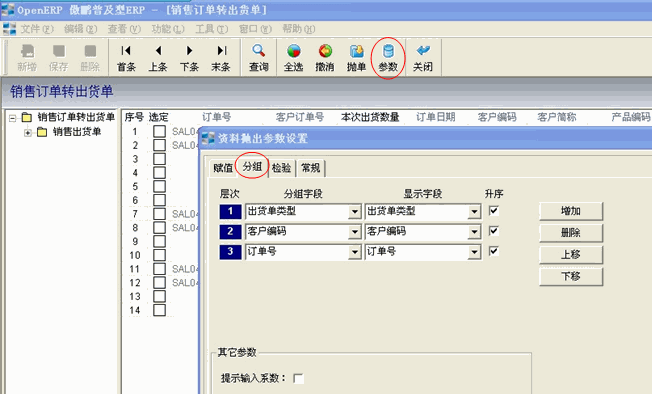Image resolution: width=652 pixels, height=394 pixels.
Task: Click the 增加 button
Action: [x=571, y=211]
